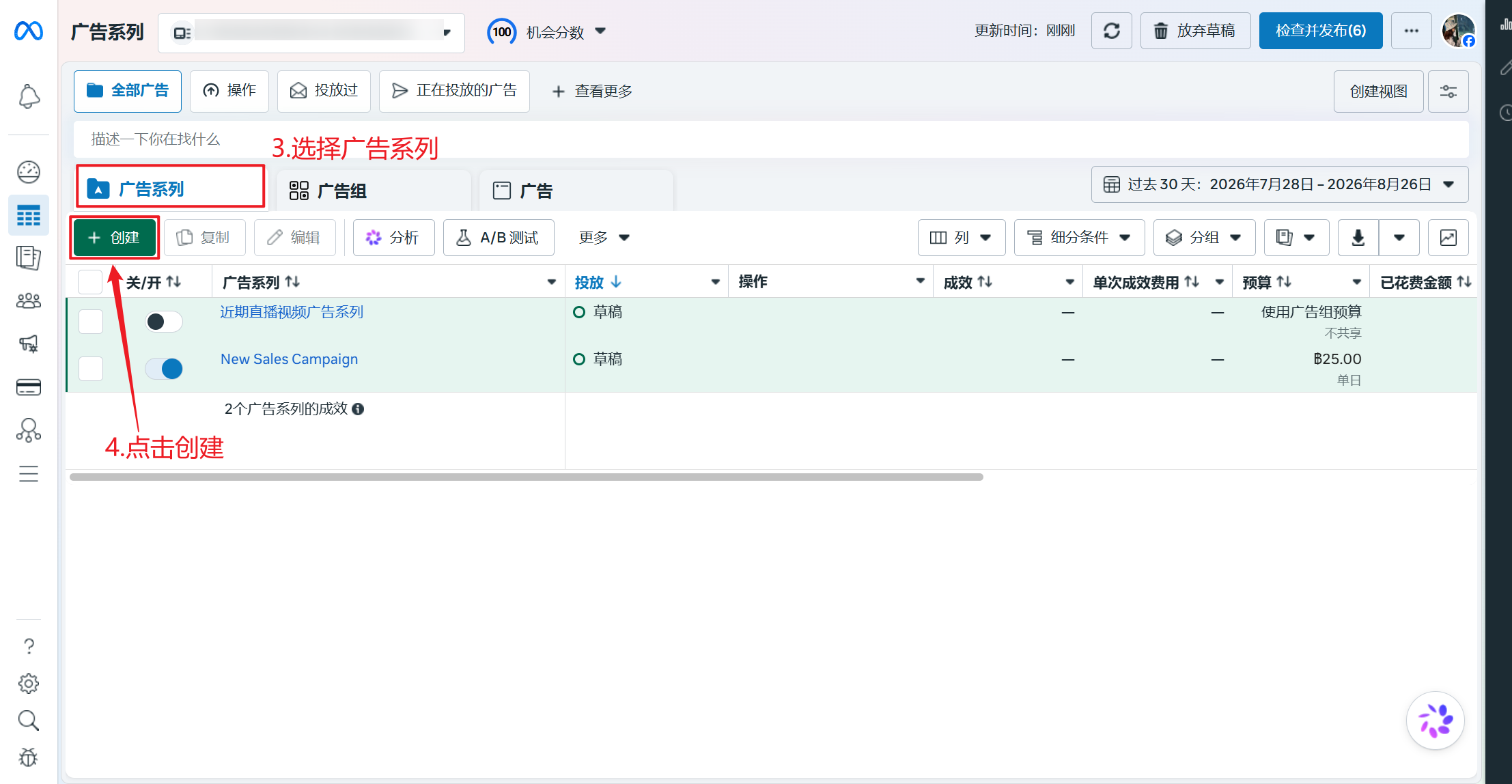Open the settings gear in sidebar
Image resolution: width=1512 pixels, height=784 pixels.
coord(29,683)
